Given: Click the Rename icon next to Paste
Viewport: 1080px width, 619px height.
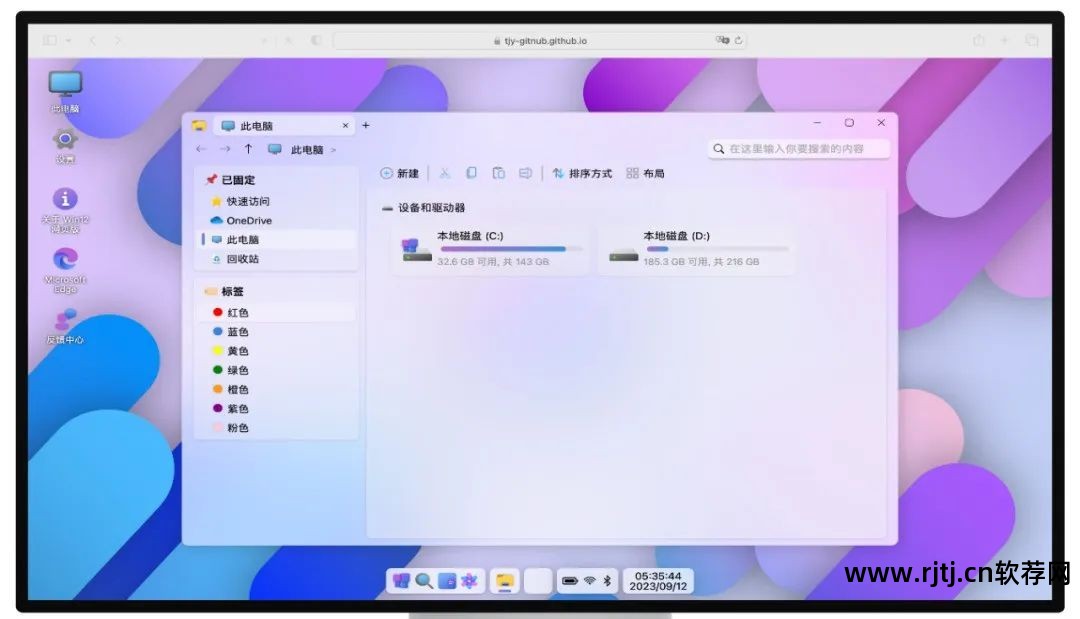Looking at the screenshot, I should point(526,174).
